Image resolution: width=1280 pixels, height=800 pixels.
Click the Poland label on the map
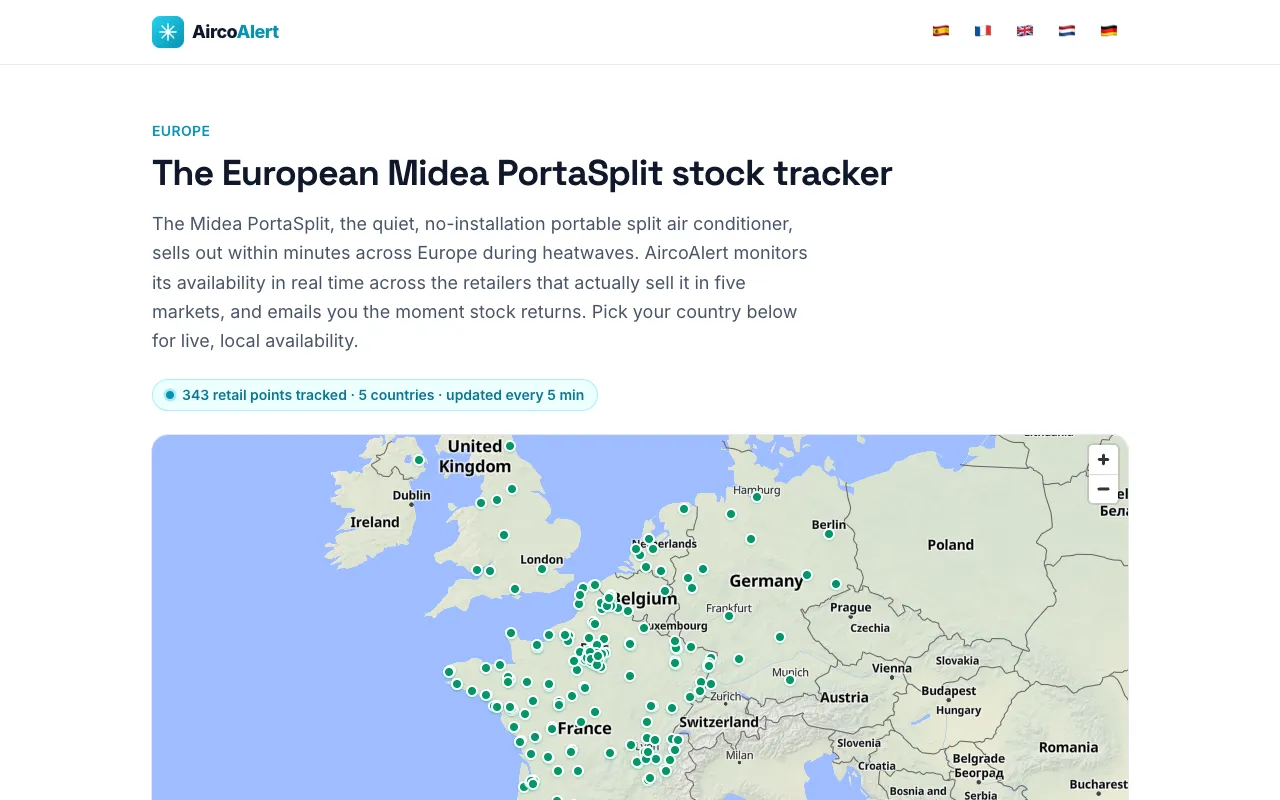coord(950,545)
